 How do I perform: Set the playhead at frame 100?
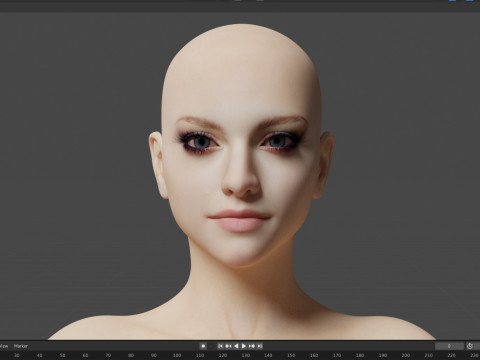177,356
